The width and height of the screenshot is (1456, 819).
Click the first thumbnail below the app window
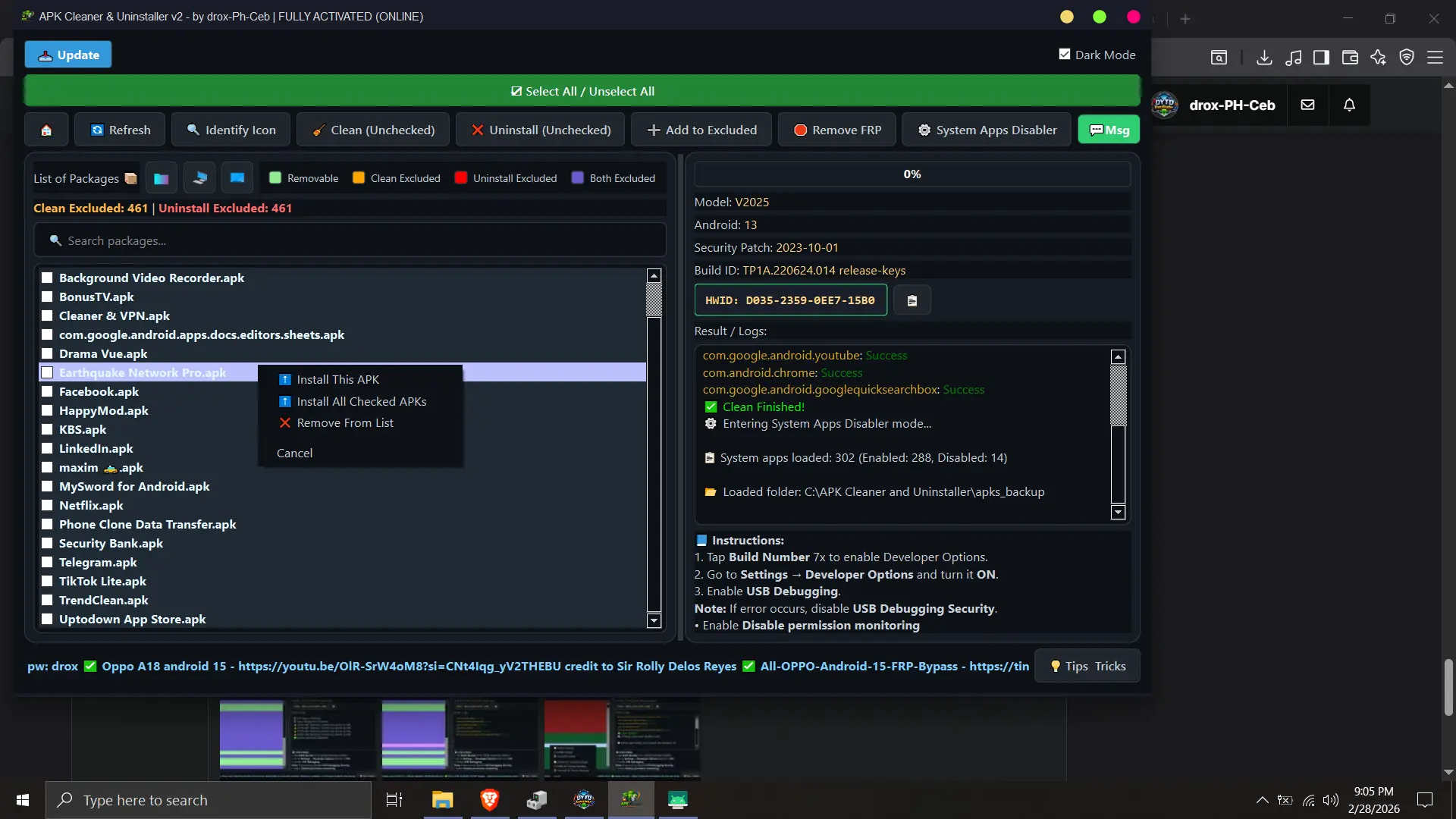tap(297, 739)
